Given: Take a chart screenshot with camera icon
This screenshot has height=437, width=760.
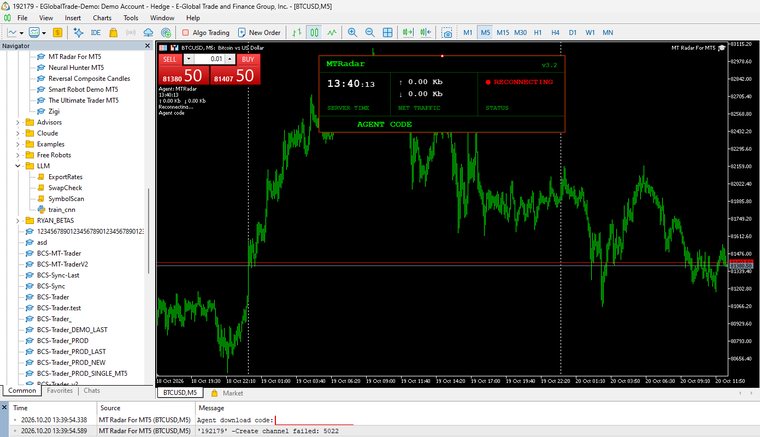Looking at the screenshot, I should [x=447, y=32].
